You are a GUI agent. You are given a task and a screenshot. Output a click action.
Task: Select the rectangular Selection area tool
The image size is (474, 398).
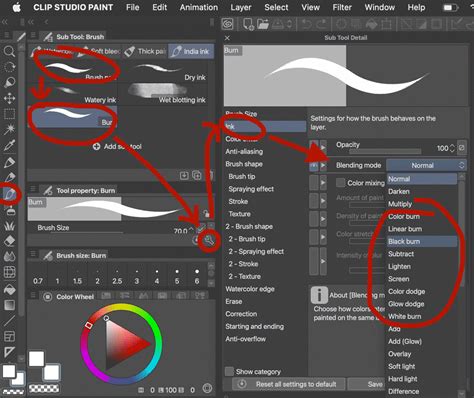pos(9,114)
